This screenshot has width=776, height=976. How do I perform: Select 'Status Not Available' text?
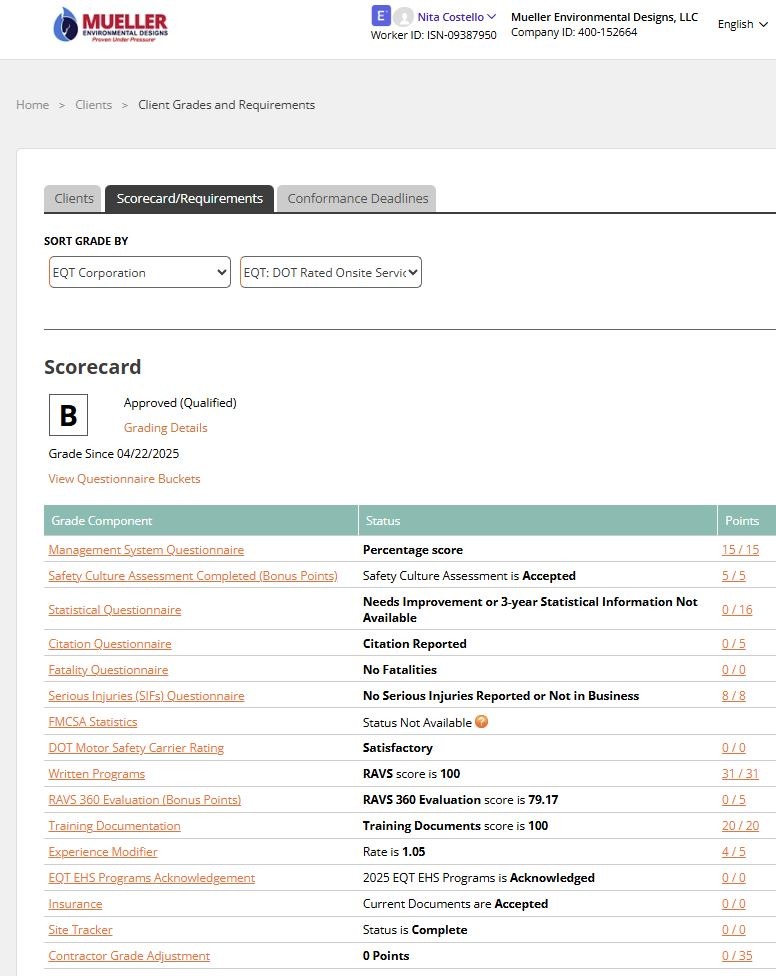[x=417, y=723]
